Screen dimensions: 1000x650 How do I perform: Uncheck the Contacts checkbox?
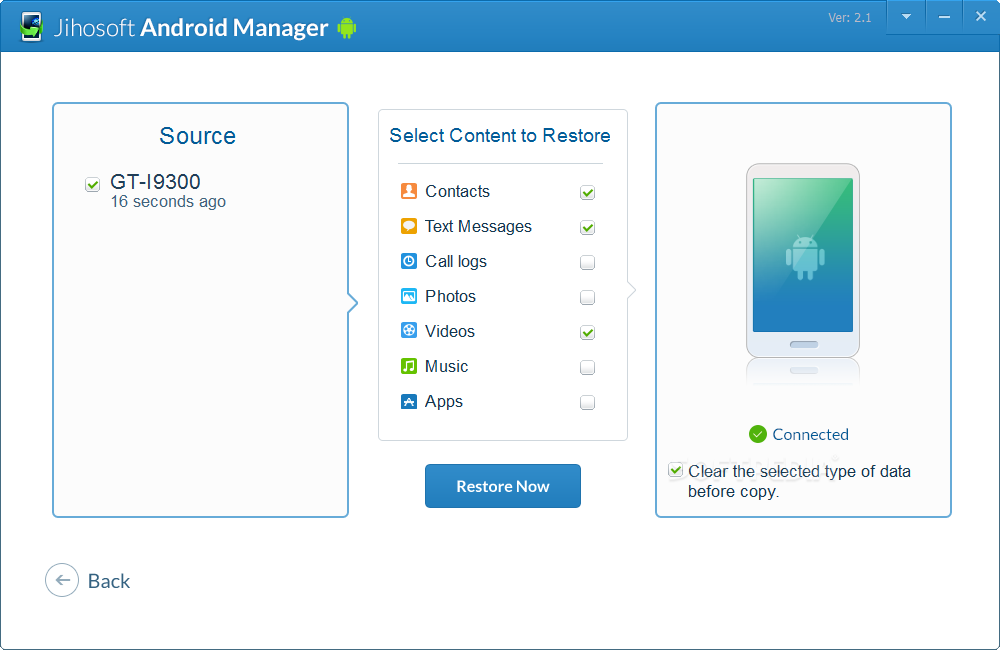click(x=587, y=192)
